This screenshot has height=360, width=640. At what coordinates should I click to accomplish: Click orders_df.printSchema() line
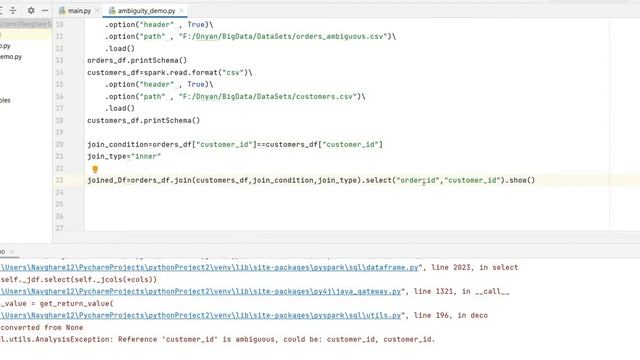[137, 60]
